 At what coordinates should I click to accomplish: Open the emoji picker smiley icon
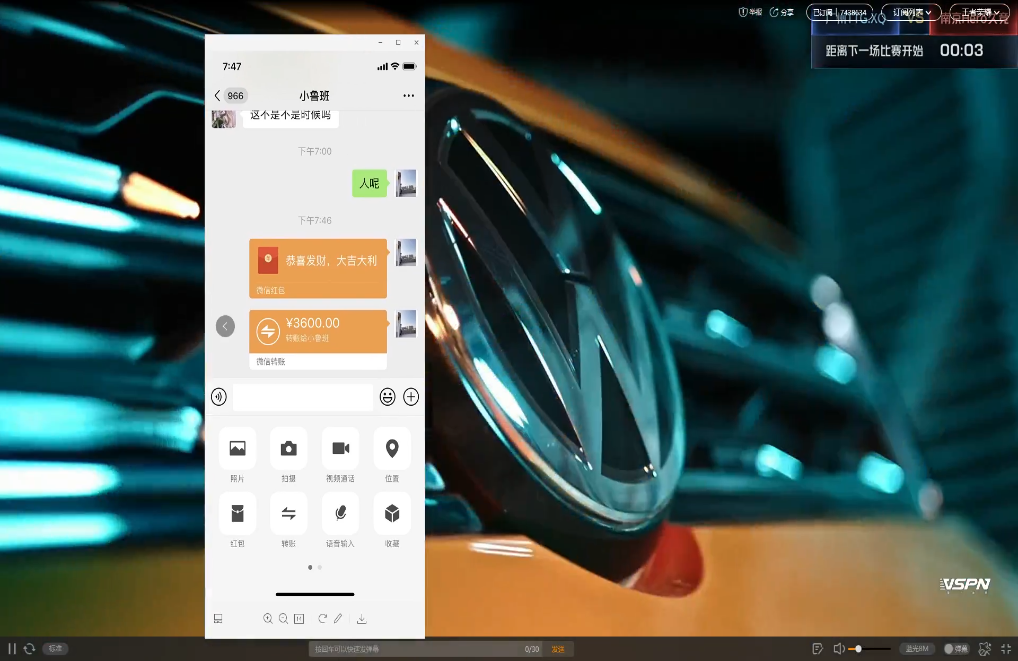pos(388,397)
